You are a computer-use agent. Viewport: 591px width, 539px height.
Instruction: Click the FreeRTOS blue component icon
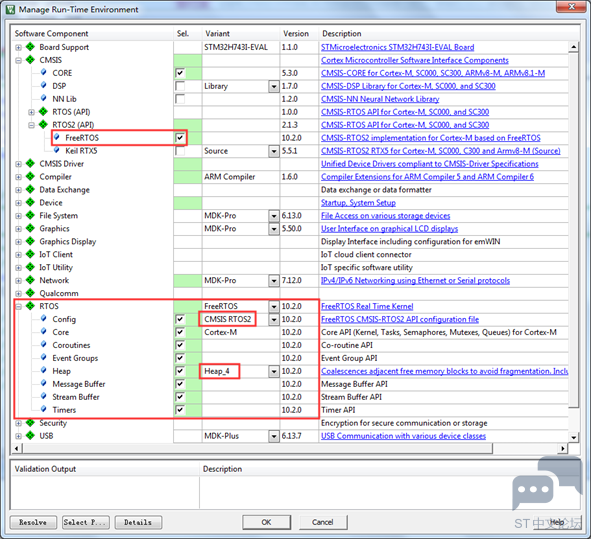tap(57, 137)
